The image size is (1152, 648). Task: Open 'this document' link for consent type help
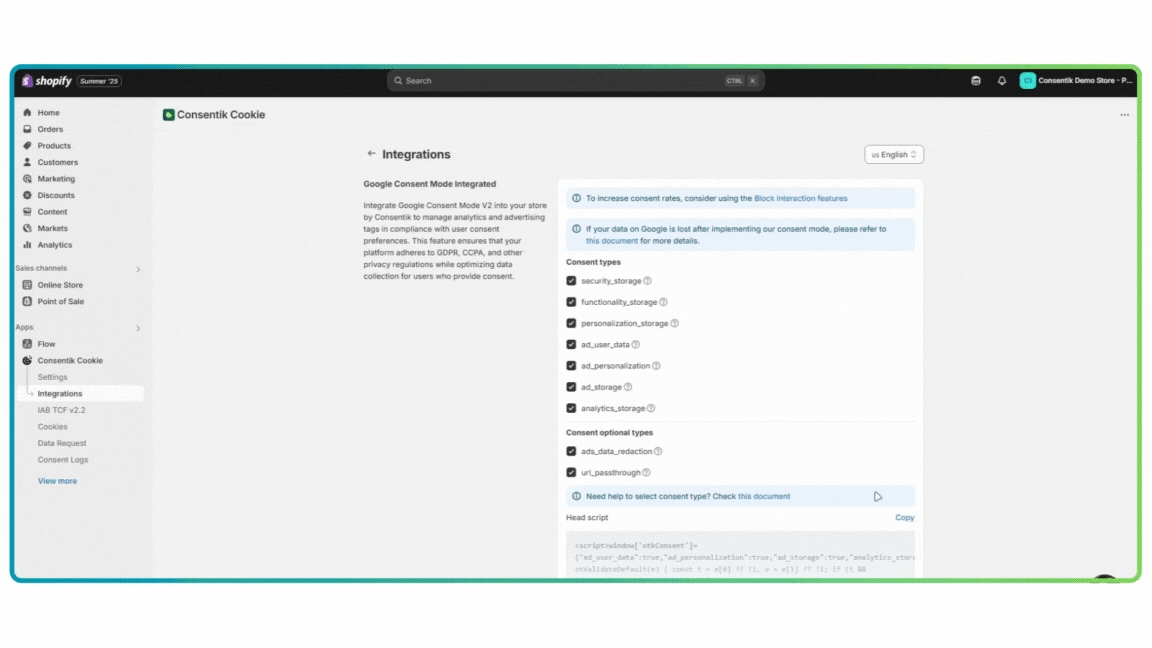pos(763,497)
